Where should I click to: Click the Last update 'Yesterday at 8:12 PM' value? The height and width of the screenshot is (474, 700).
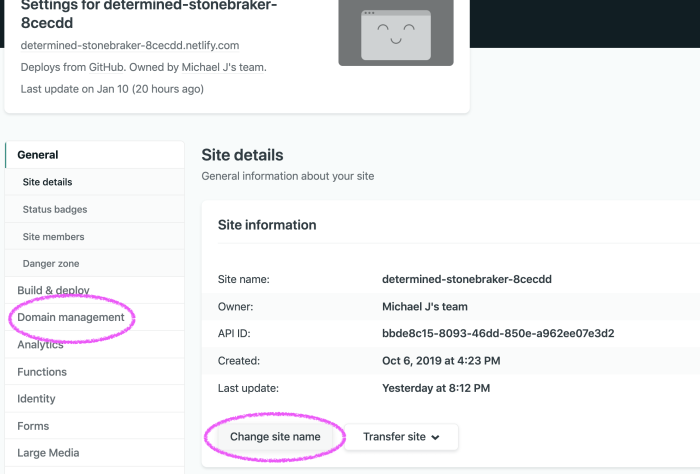click(x=436, y=388)
